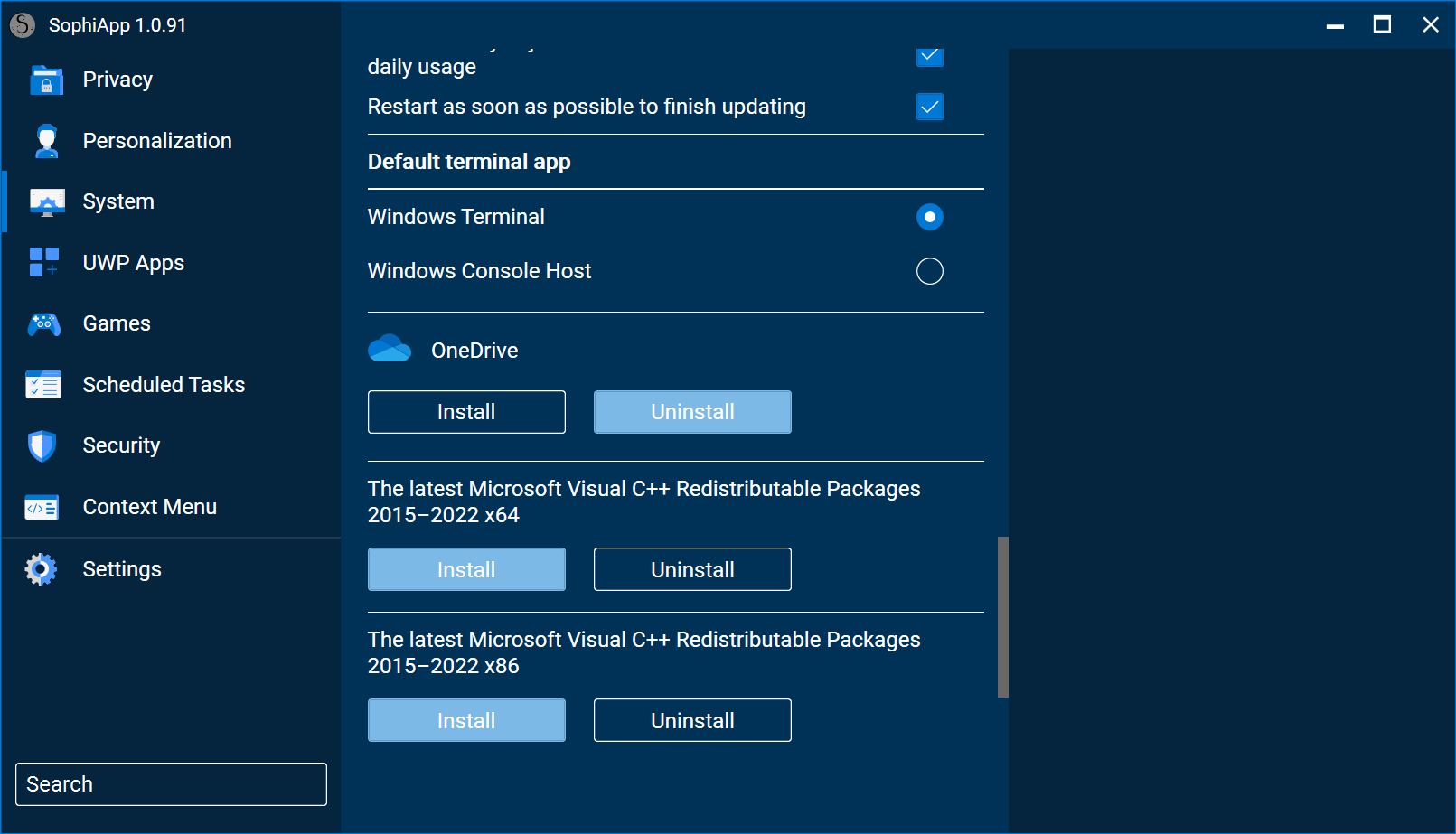1456x834 pixels.
Task: Install Visual C++ Redistributable x64 packages
Action: point(466,569)
